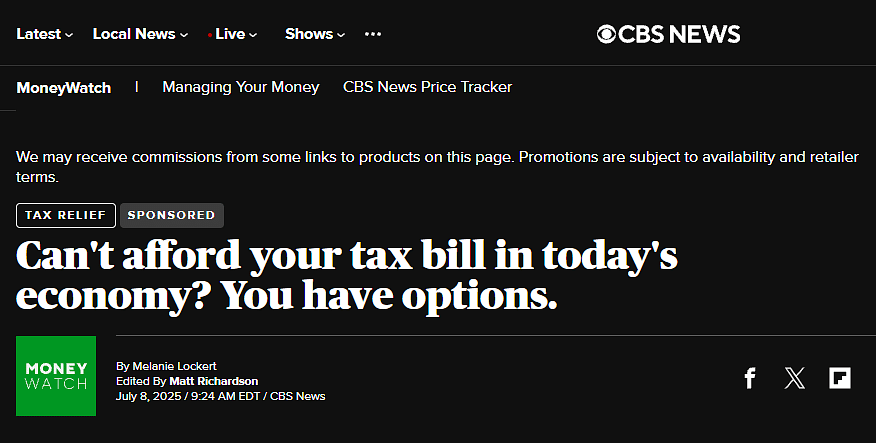Share article on X icon
Viewport: 876px width, 443px height.
(x=794, y=378)
